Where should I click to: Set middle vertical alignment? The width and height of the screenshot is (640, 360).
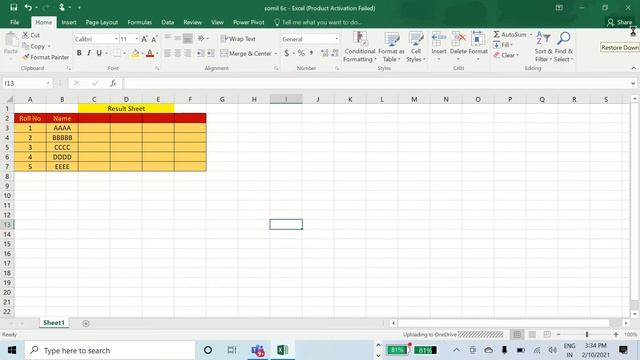click(x=178, y=38)
